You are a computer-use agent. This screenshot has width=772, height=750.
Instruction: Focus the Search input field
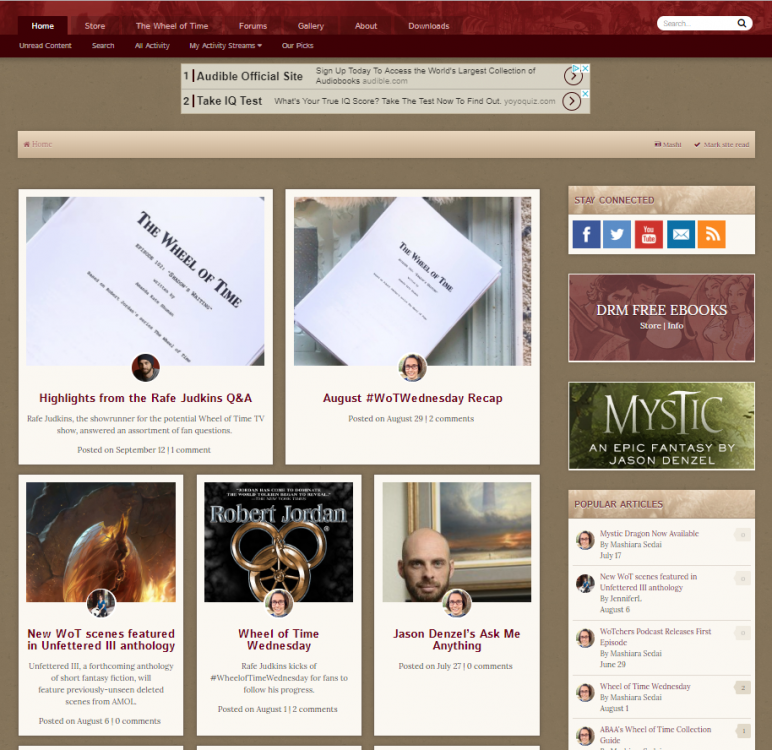[x=697, y=23]
